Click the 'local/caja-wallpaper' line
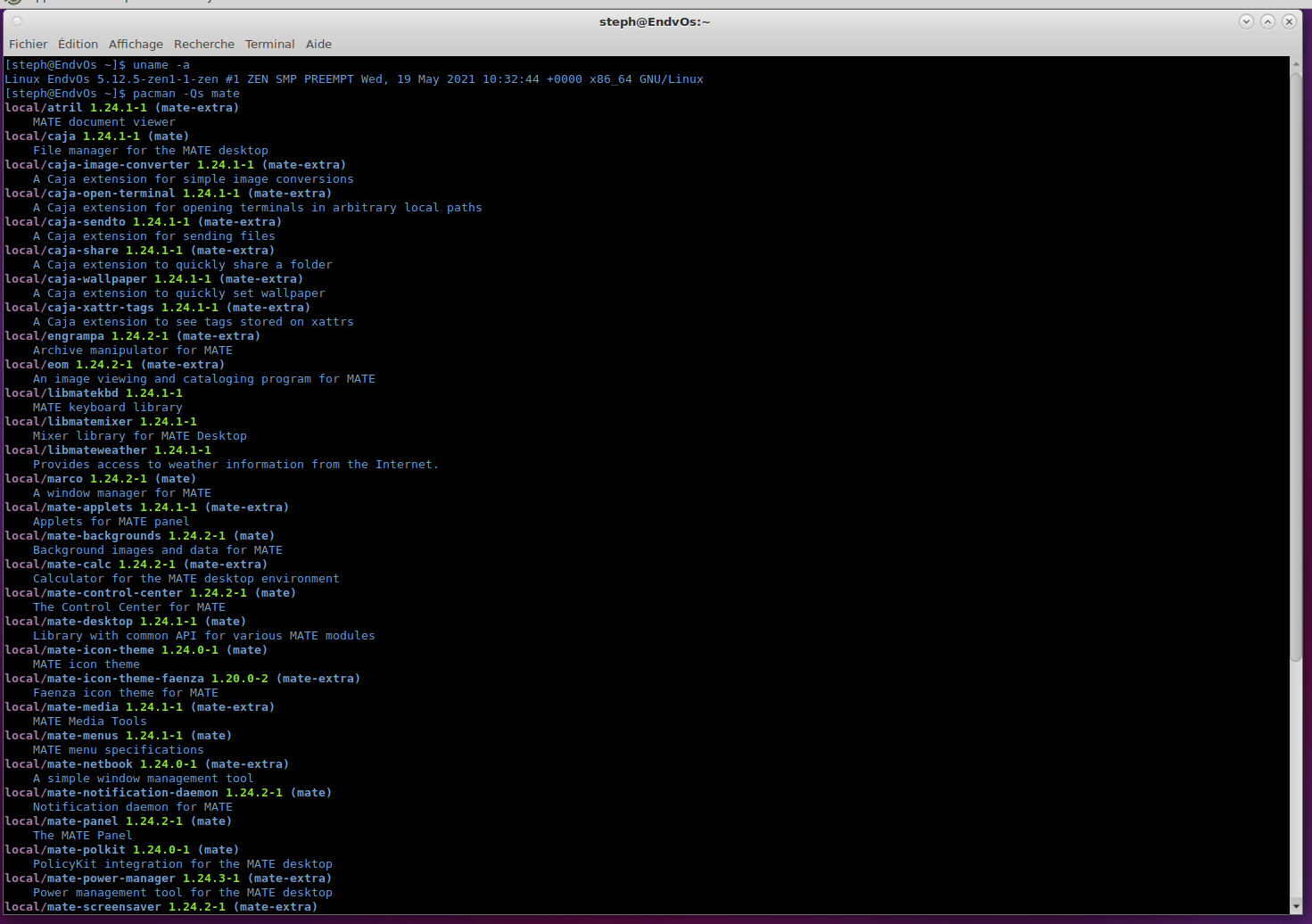Screen dimensions: 1312x924 pyautogui.click(x=153, y=279)
